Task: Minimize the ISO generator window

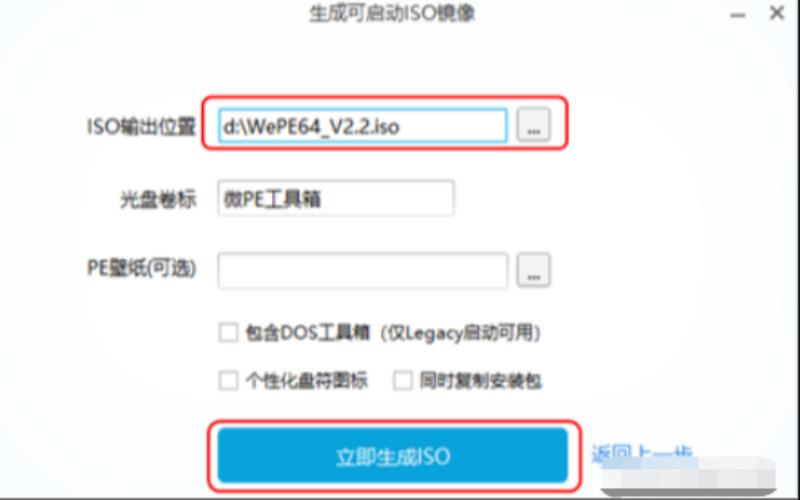Action: (x=738, y=14)
